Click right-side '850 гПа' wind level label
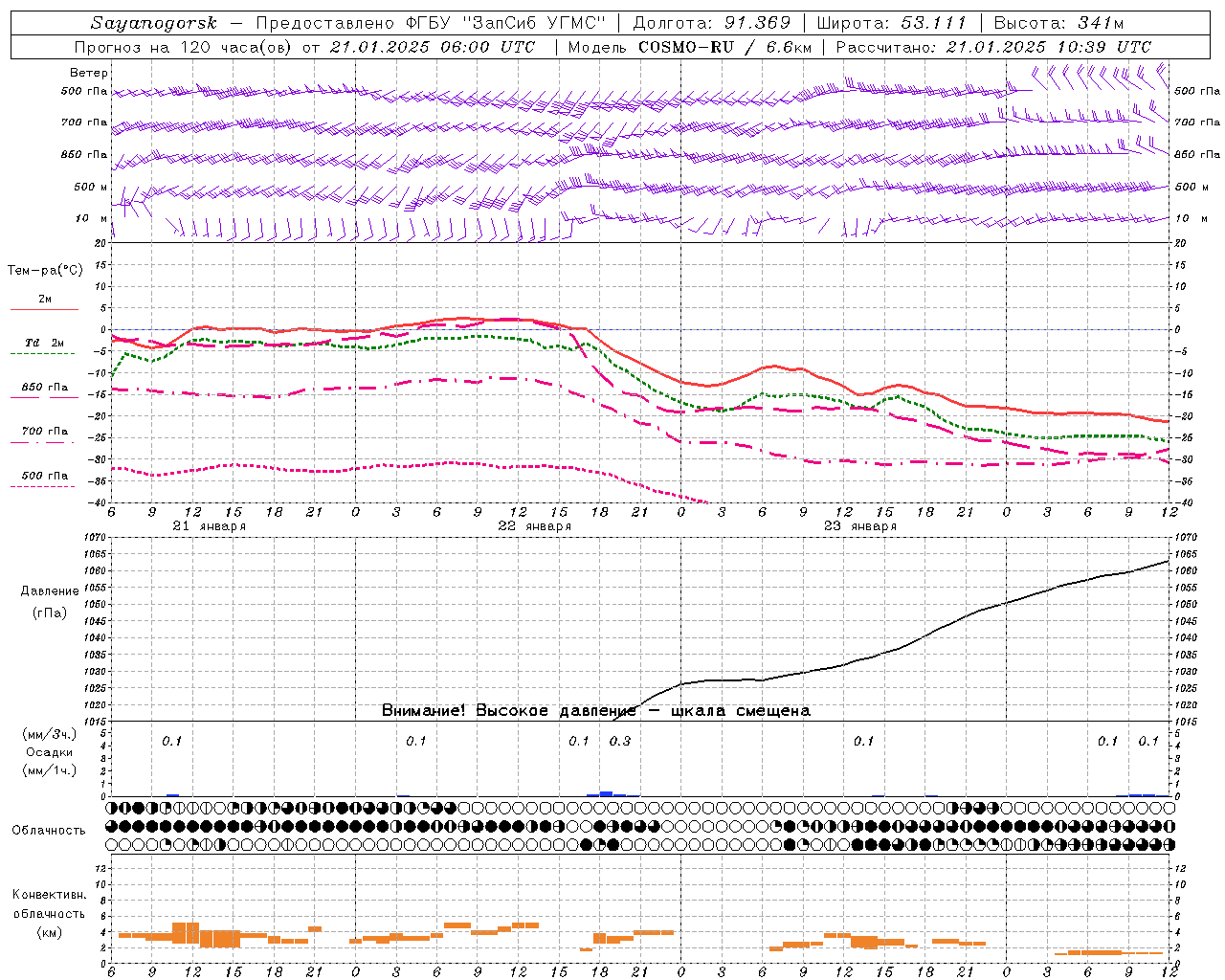1225x980 pixels. (1197, 154)
